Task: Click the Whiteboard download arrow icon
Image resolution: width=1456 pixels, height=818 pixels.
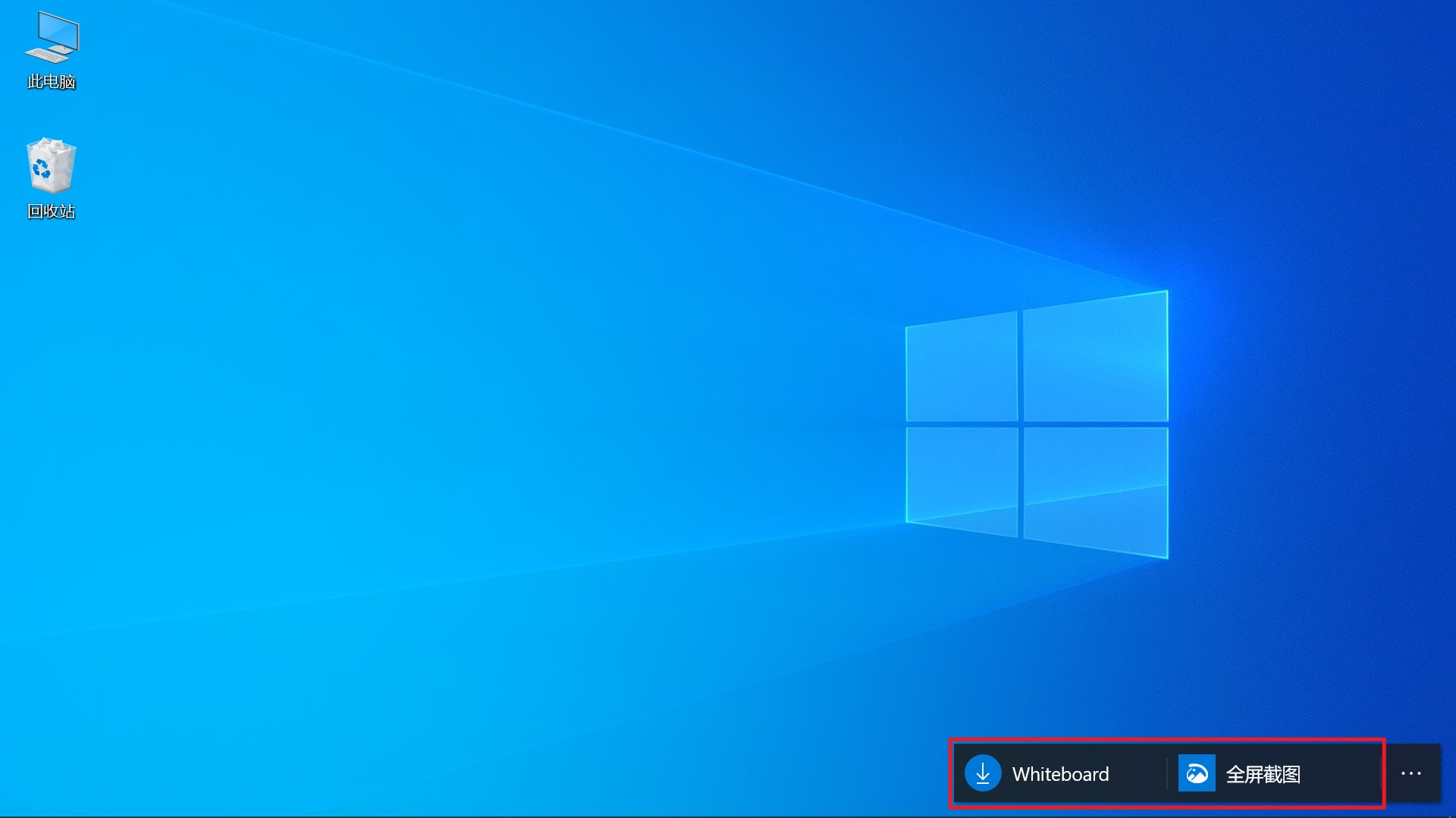Action: coord(983,773)
